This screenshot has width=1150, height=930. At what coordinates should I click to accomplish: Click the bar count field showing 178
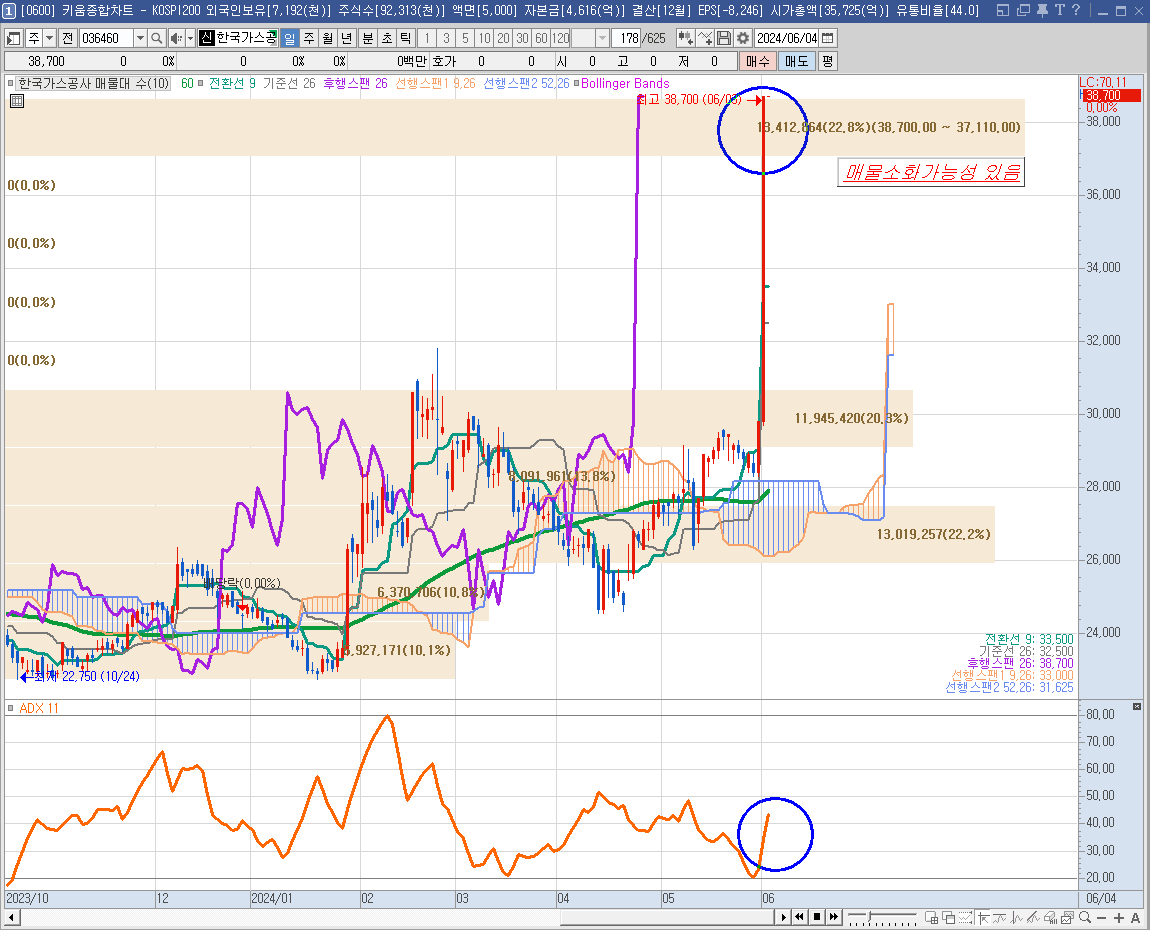(x=628, y=38)
